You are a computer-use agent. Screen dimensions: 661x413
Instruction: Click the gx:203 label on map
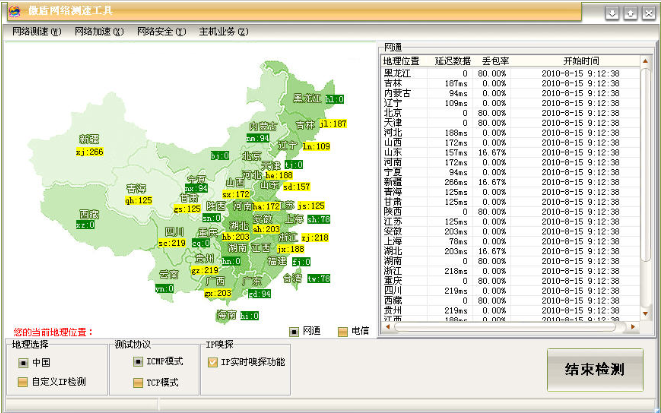(x=218, y=293)
